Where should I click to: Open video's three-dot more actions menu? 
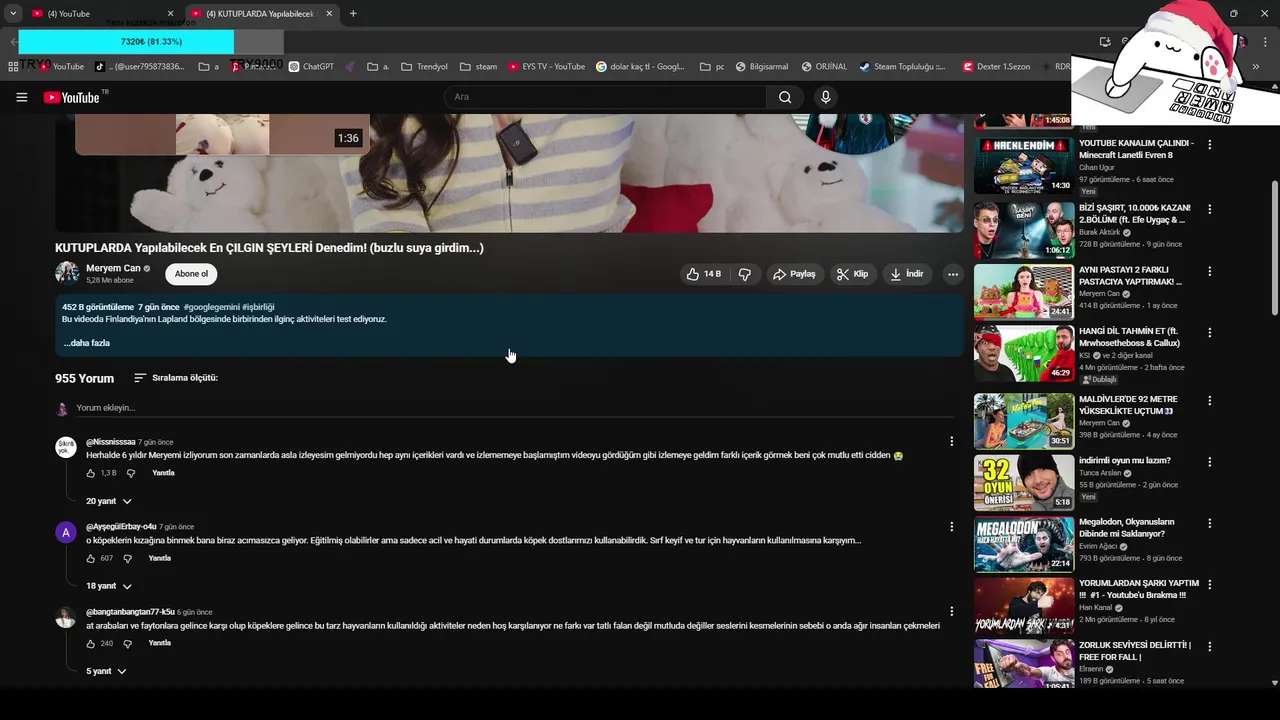(x=953, y=274)
